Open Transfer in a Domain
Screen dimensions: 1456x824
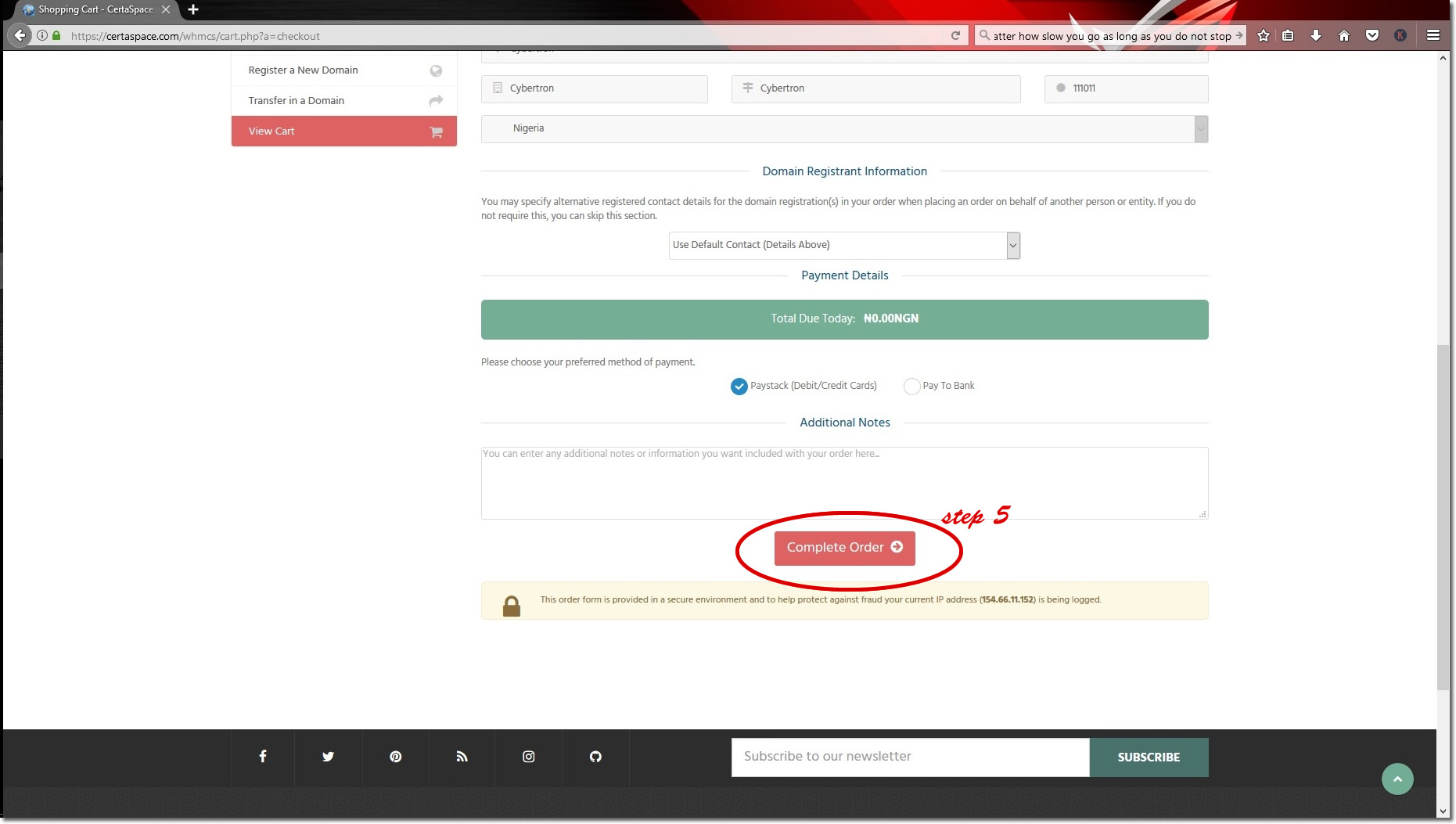coord(344,101)
